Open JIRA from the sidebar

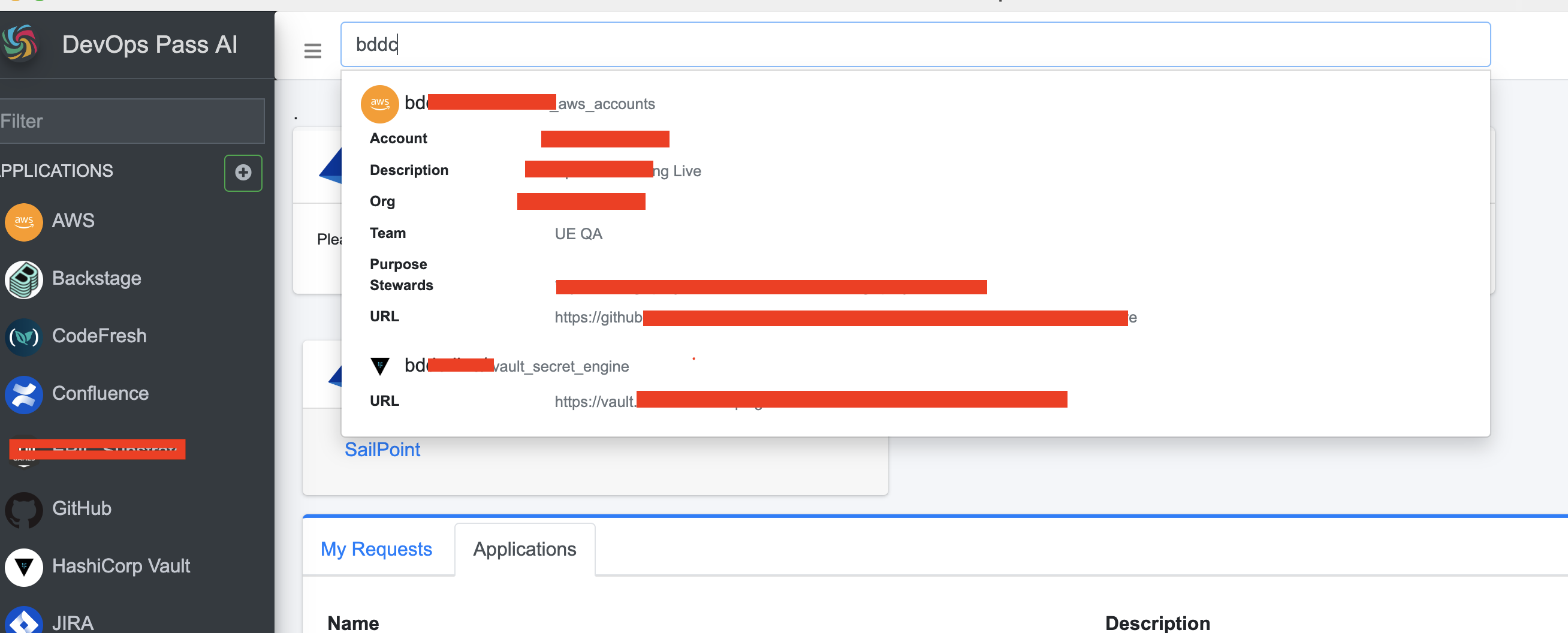(x=74, y=621)
